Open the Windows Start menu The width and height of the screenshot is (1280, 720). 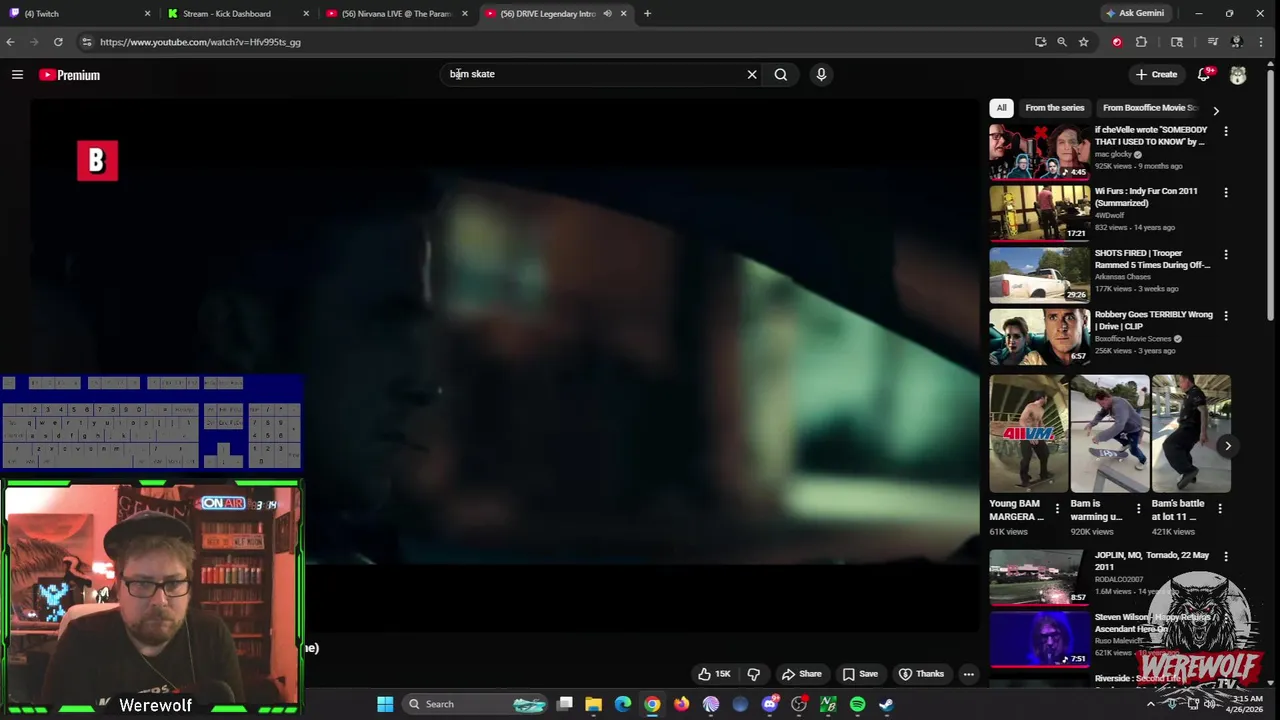click(x=385, y=704)
